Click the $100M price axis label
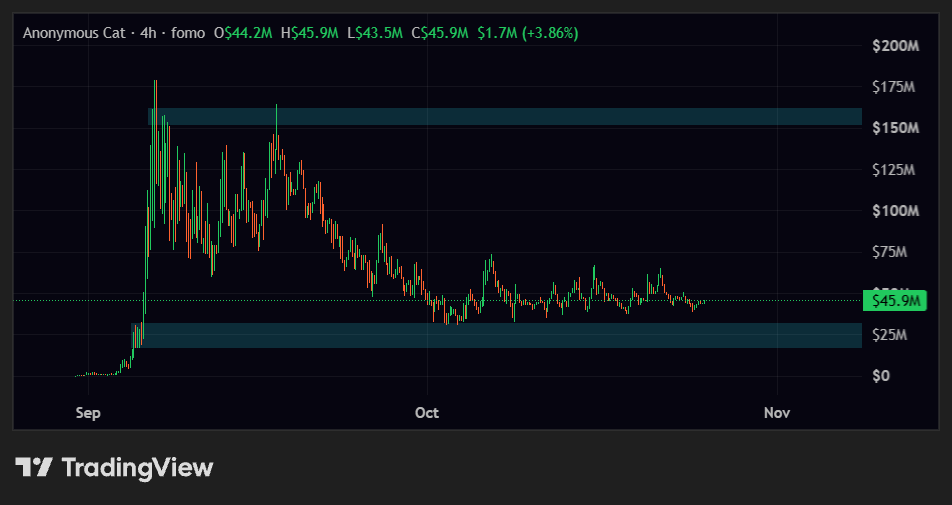 [x=896, y=211]
